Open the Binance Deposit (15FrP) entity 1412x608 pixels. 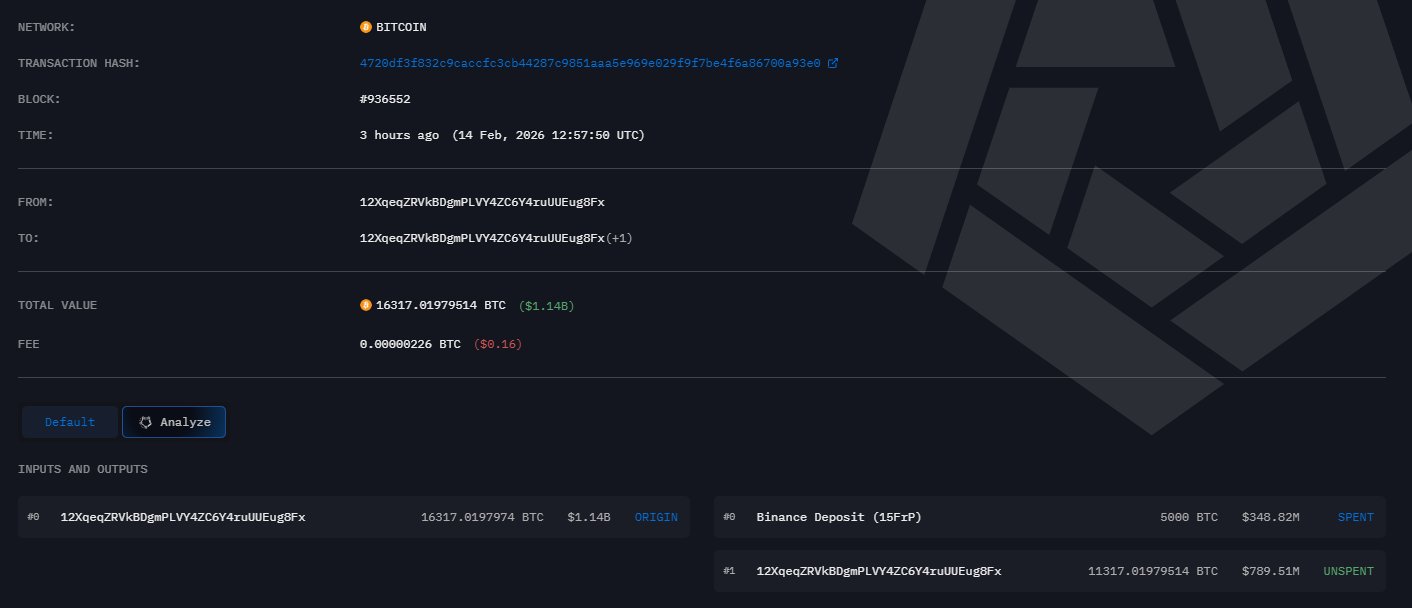click(838, 517)
